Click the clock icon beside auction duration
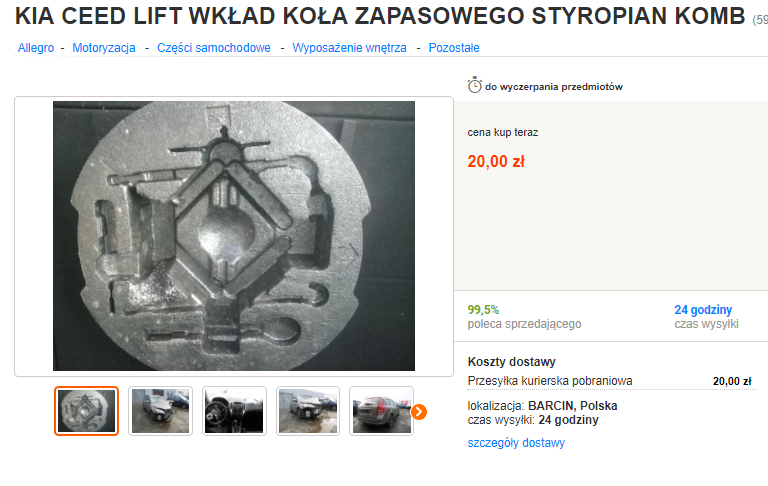This screenshot has height=486, width=768. [x=475, y=85]
